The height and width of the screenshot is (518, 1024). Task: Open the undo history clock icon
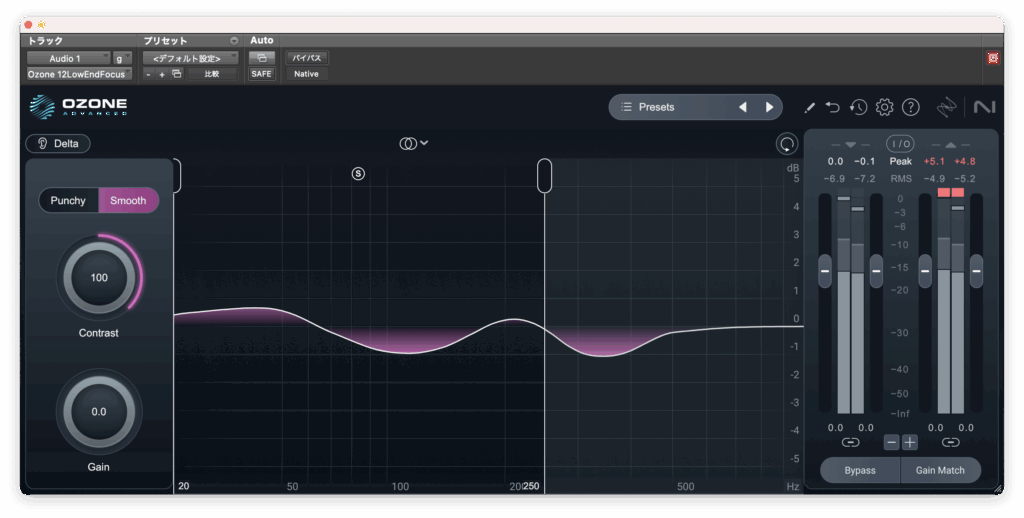858,107
